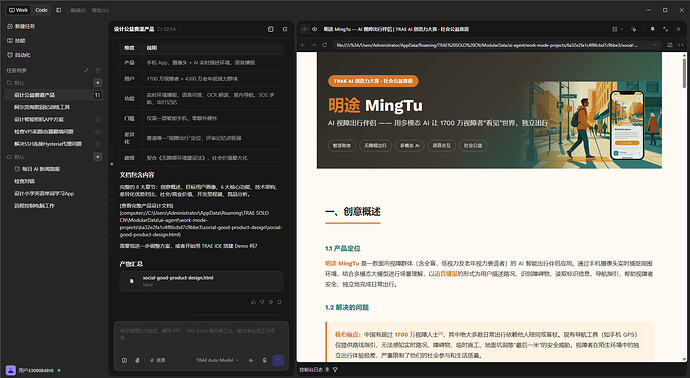
Task: Collapse the first 默认 folder group
Action: pos(15,83)
